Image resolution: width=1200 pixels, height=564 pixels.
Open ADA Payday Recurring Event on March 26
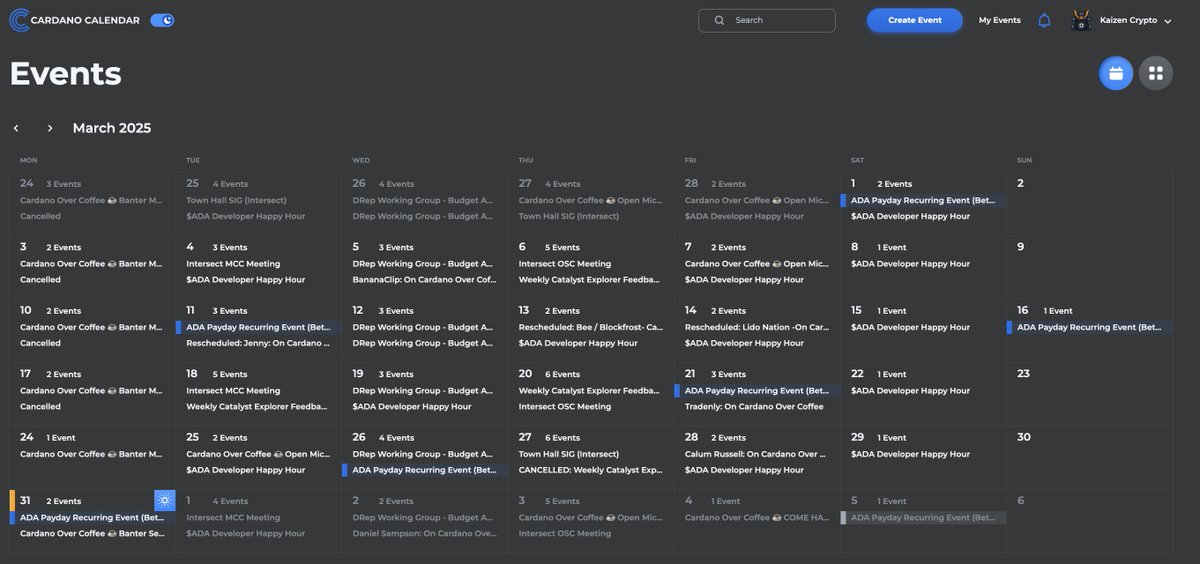425,470
